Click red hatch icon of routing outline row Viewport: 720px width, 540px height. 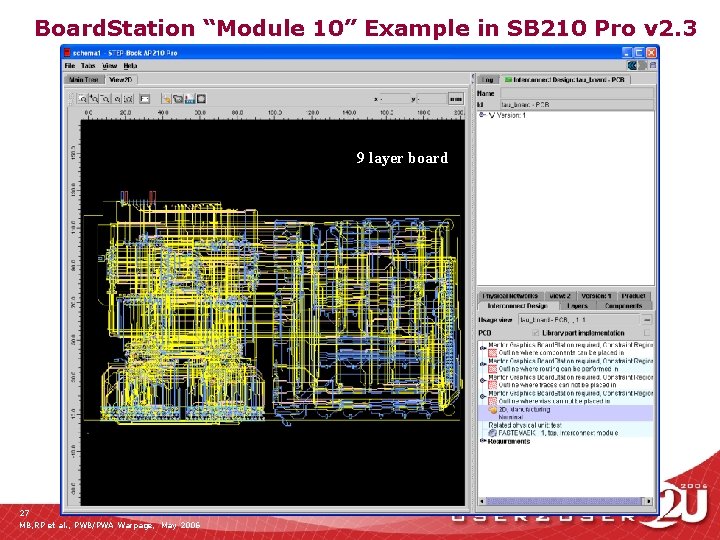[x=492, y=369]
